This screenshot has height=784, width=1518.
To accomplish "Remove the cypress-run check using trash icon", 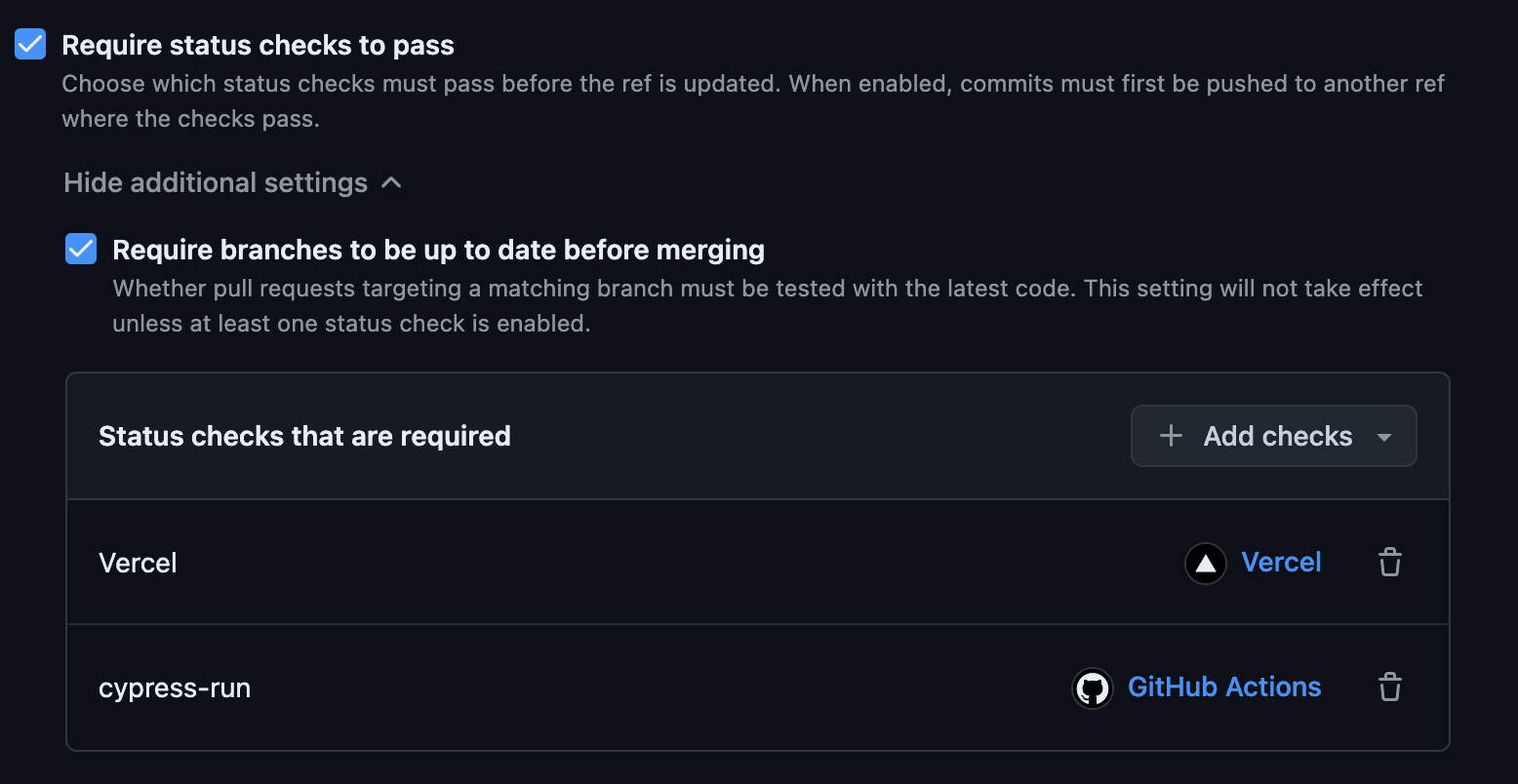I will click(x=1389, y=687).
